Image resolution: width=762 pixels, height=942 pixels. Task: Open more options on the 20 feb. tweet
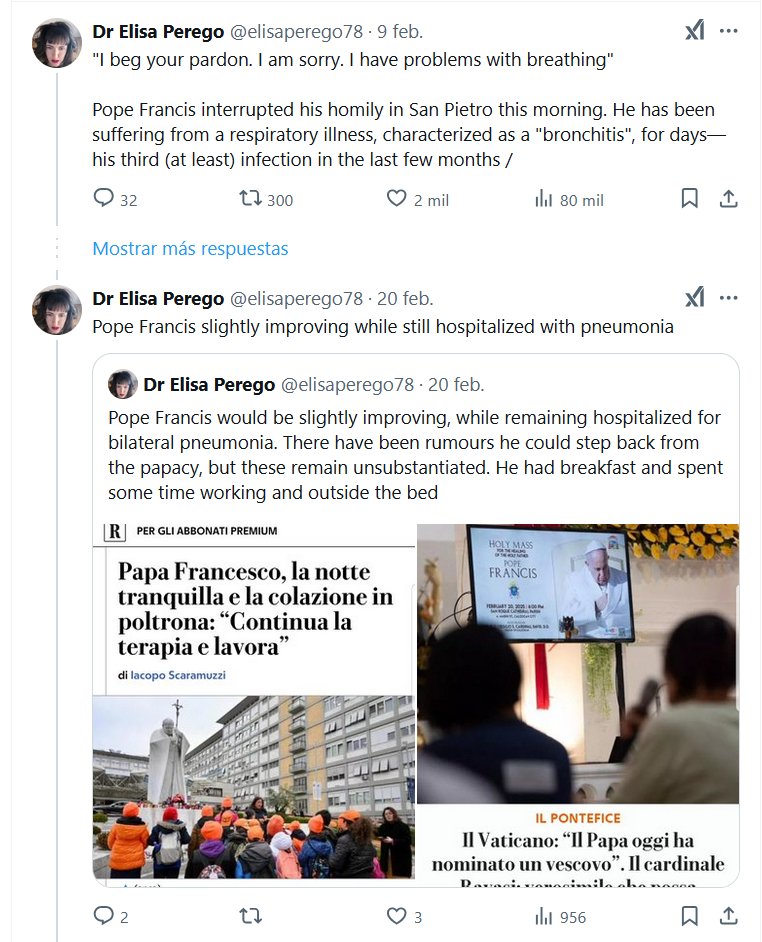pos(729,298)
